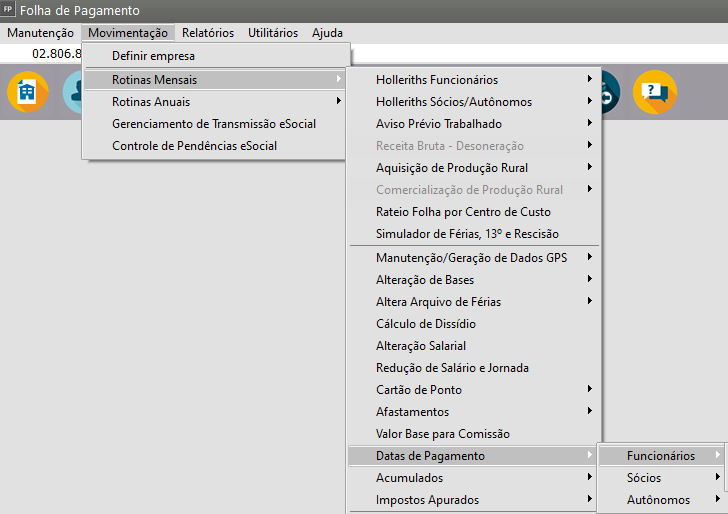Screen dimensions: 728x514
Task: Click the FP application icon in title bar
Action: 9,10
